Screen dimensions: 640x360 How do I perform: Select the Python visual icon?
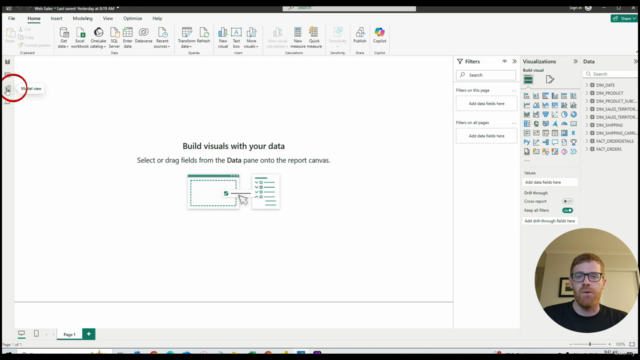(x=527, y=142)
